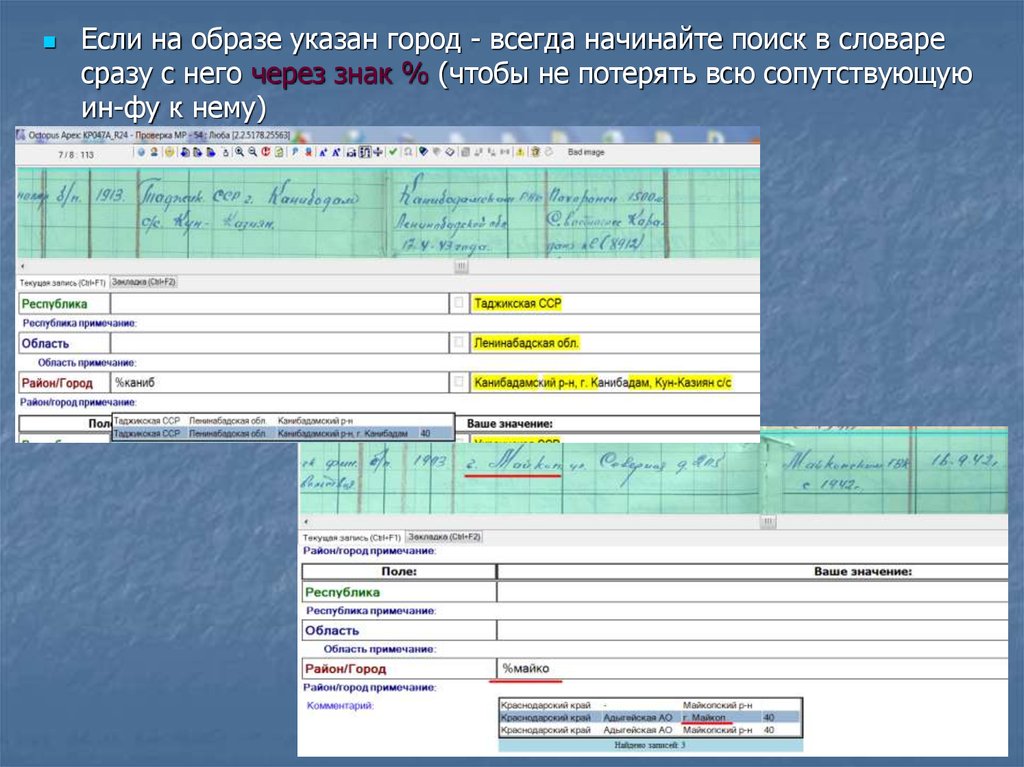Click the horizontal scrollbar under upper scan image
Image resolution: width=1024 pixels, height=767 pixels.
[461, 267]
